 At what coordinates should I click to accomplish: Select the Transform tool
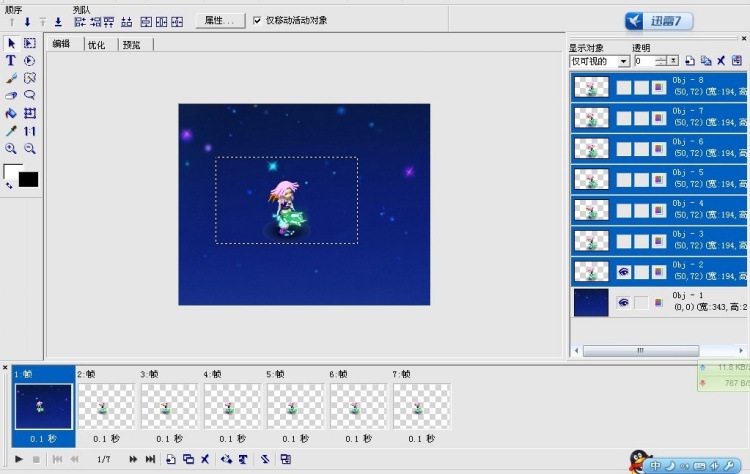click(x=30, y=113)
